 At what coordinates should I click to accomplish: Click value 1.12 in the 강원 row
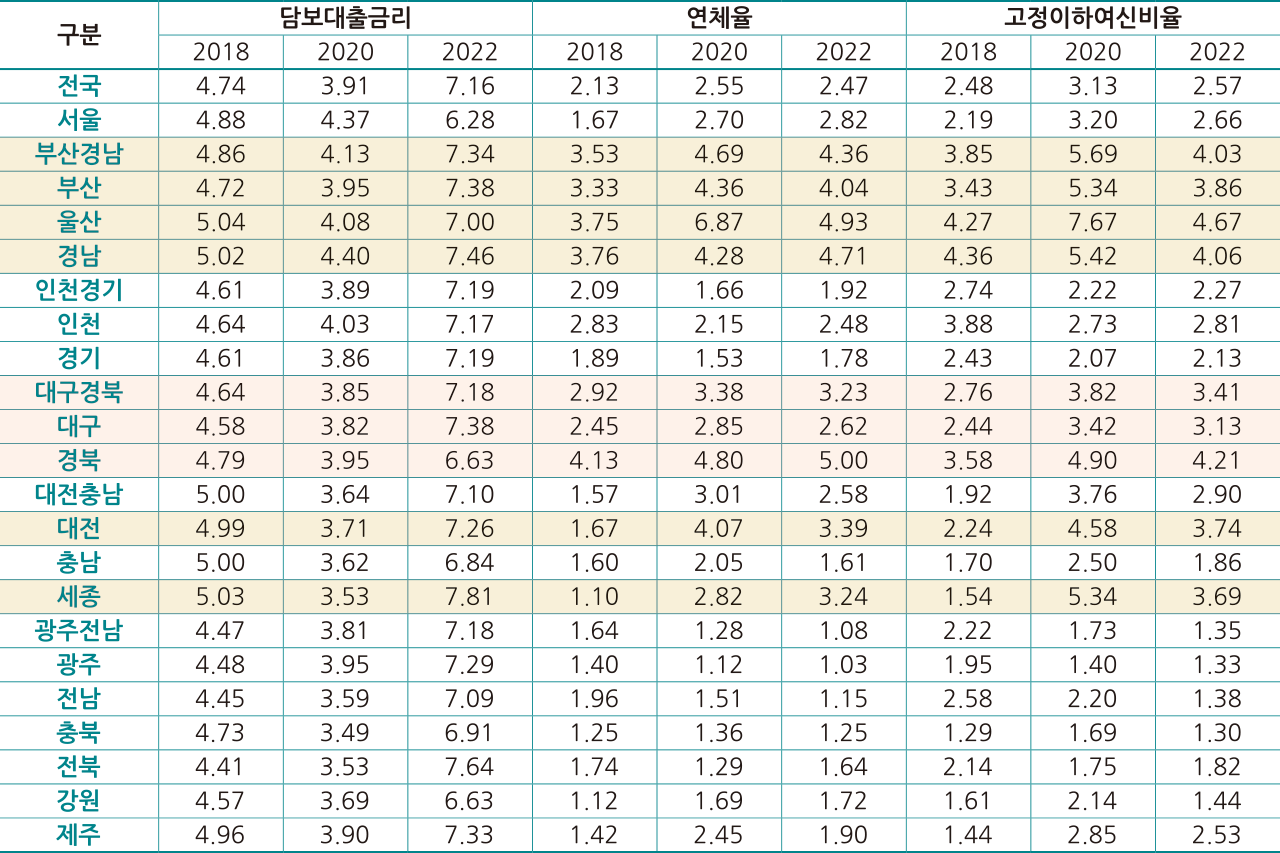[594, 800]
